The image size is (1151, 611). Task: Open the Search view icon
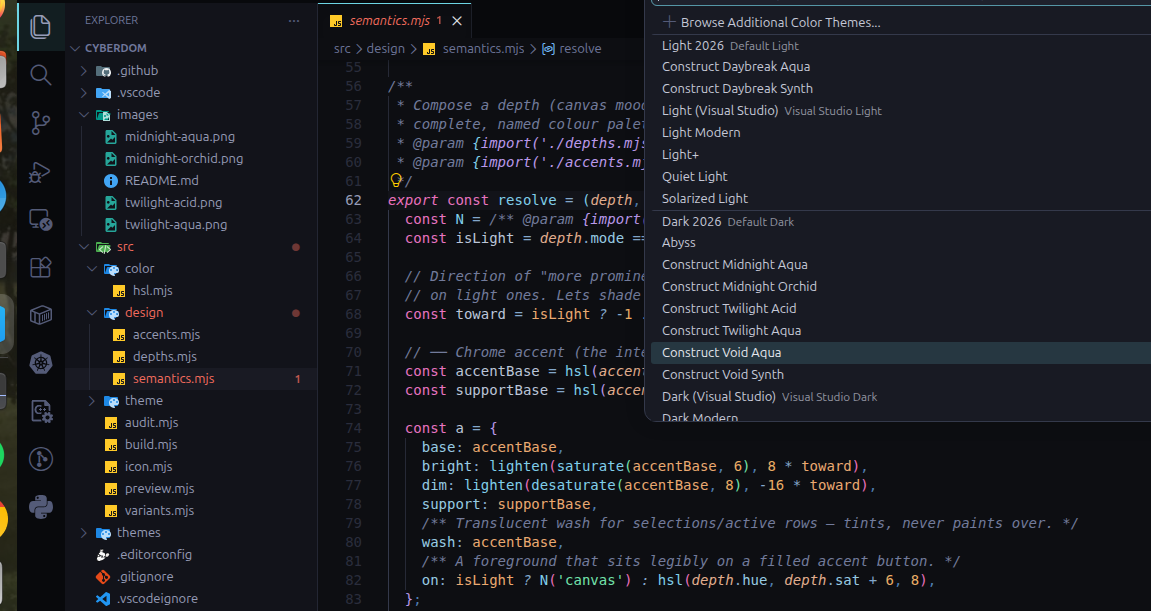tap(40, 75)
